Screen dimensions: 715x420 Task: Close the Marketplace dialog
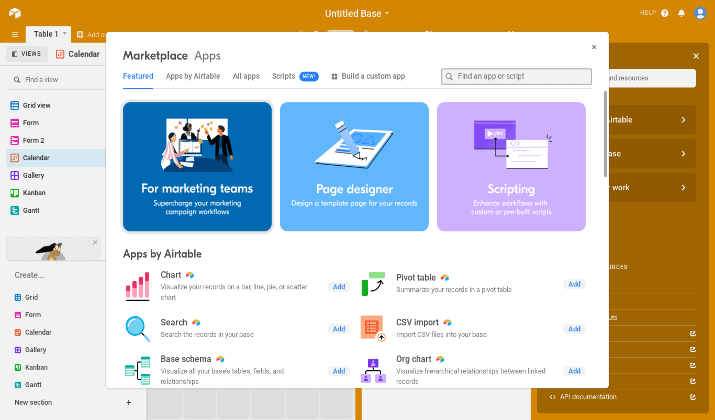pyautogui.click(x=594, y=47)
